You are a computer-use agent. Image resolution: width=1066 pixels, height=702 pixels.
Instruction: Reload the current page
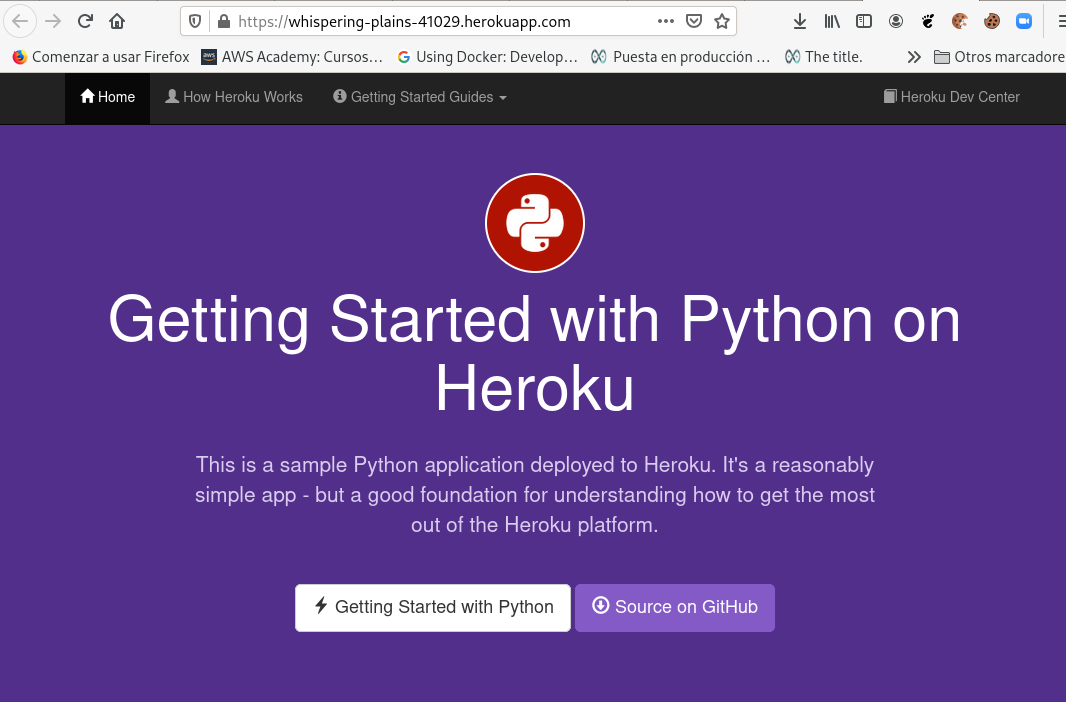pyautogui.click(x=85, y=21)
